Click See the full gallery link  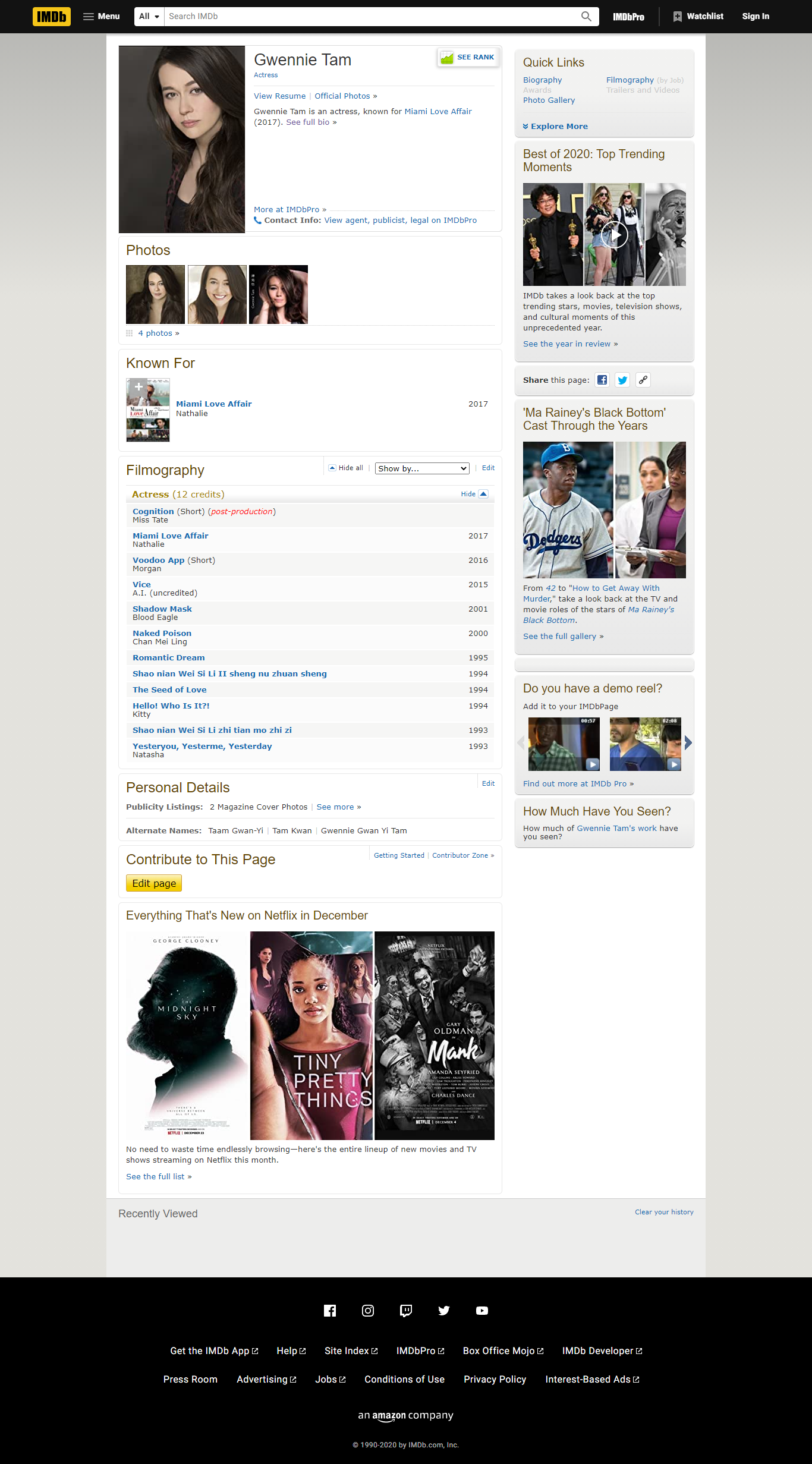559,636
